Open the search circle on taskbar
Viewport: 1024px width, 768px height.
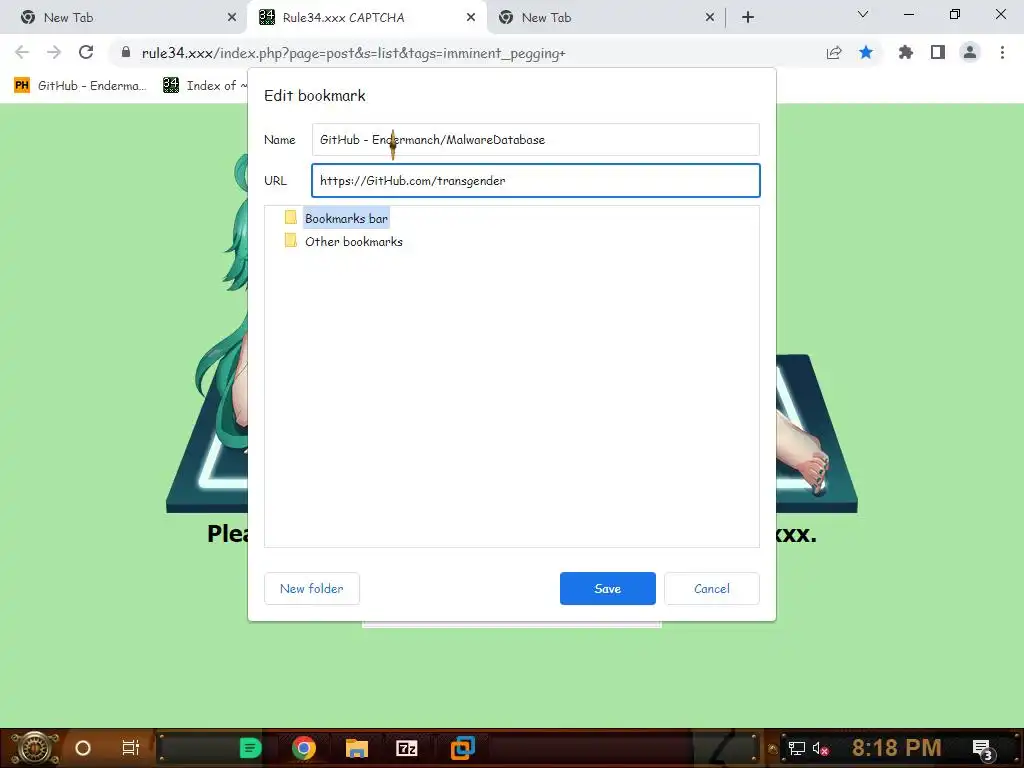click(83, 748)
